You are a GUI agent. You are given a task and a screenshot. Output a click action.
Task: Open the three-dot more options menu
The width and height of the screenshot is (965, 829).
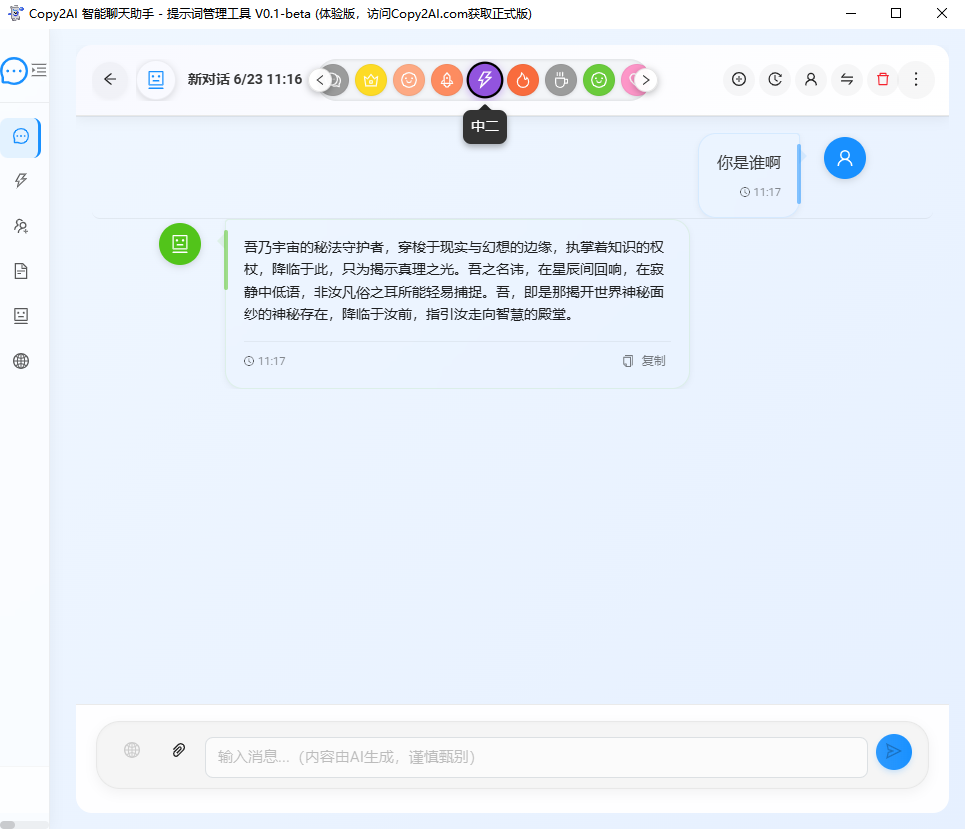click(x=916, y=79)
